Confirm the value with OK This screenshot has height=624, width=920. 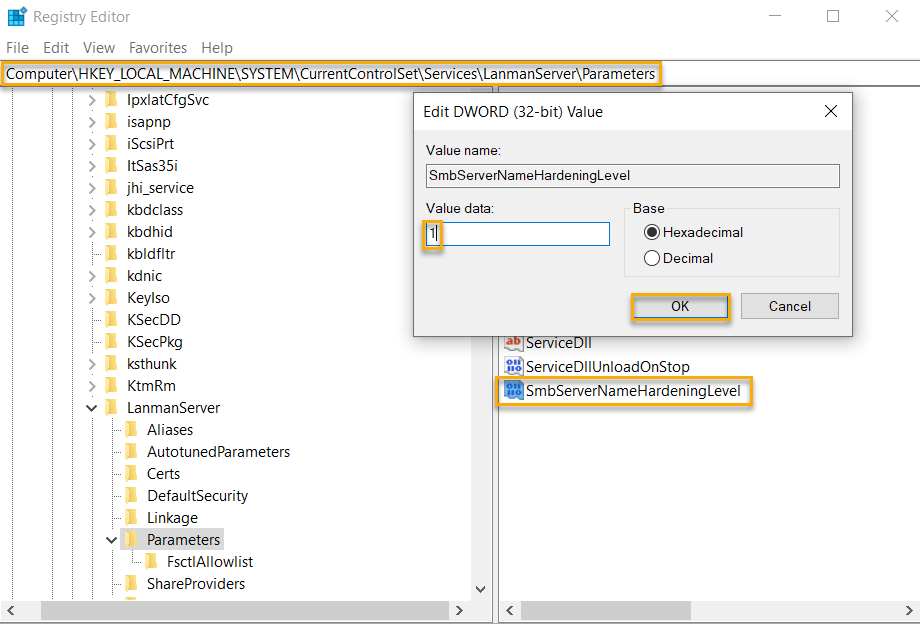click(680, 306)
